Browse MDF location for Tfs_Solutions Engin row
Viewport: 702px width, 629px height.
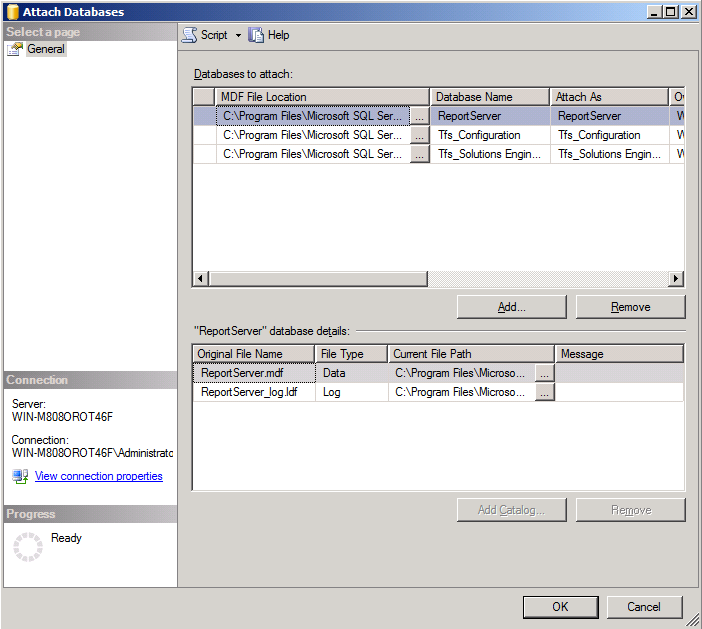pos(419,154)
